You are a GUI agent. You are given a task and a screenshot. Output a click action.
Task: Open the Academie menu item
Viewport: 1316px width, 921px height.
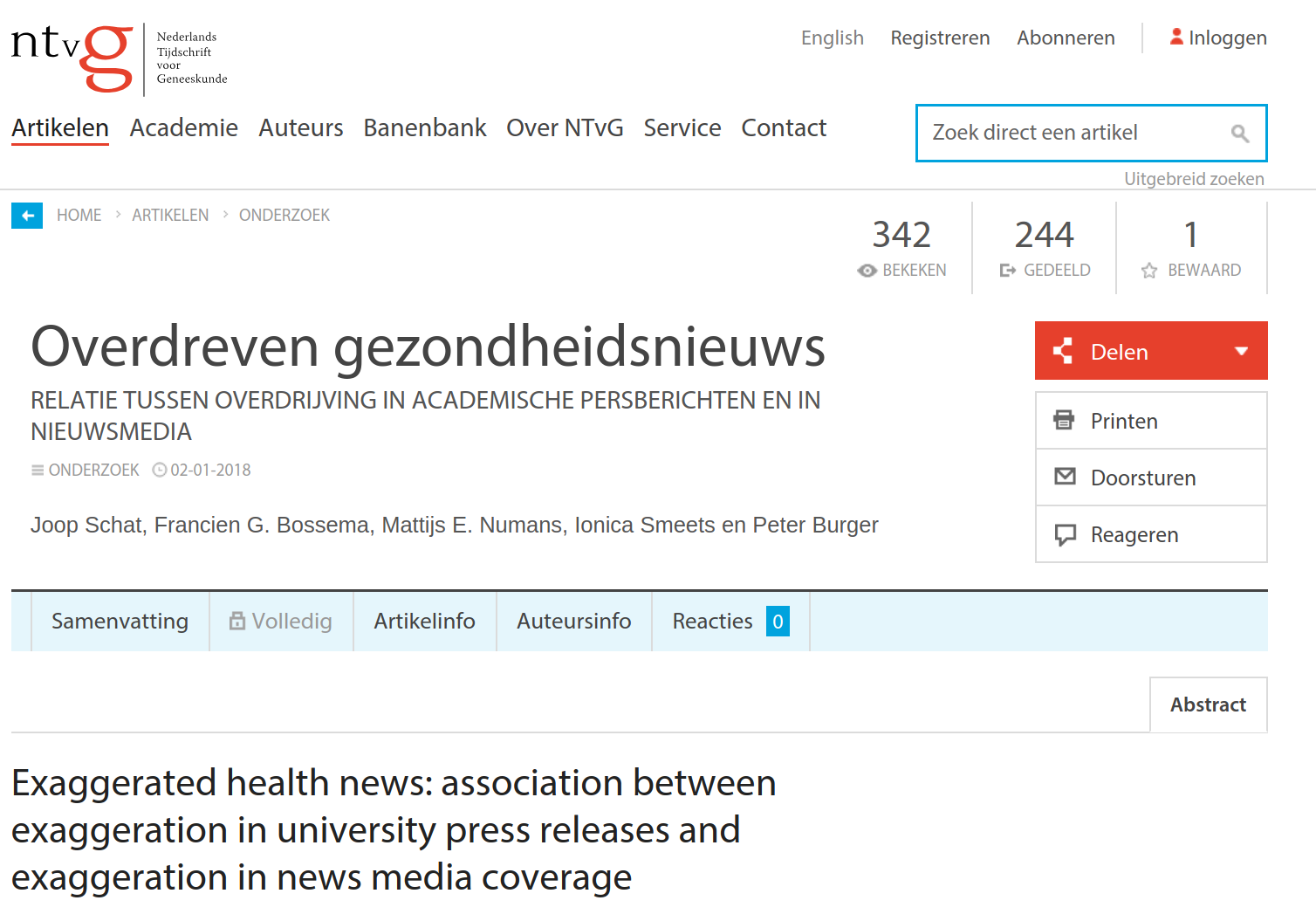(183, 128)
